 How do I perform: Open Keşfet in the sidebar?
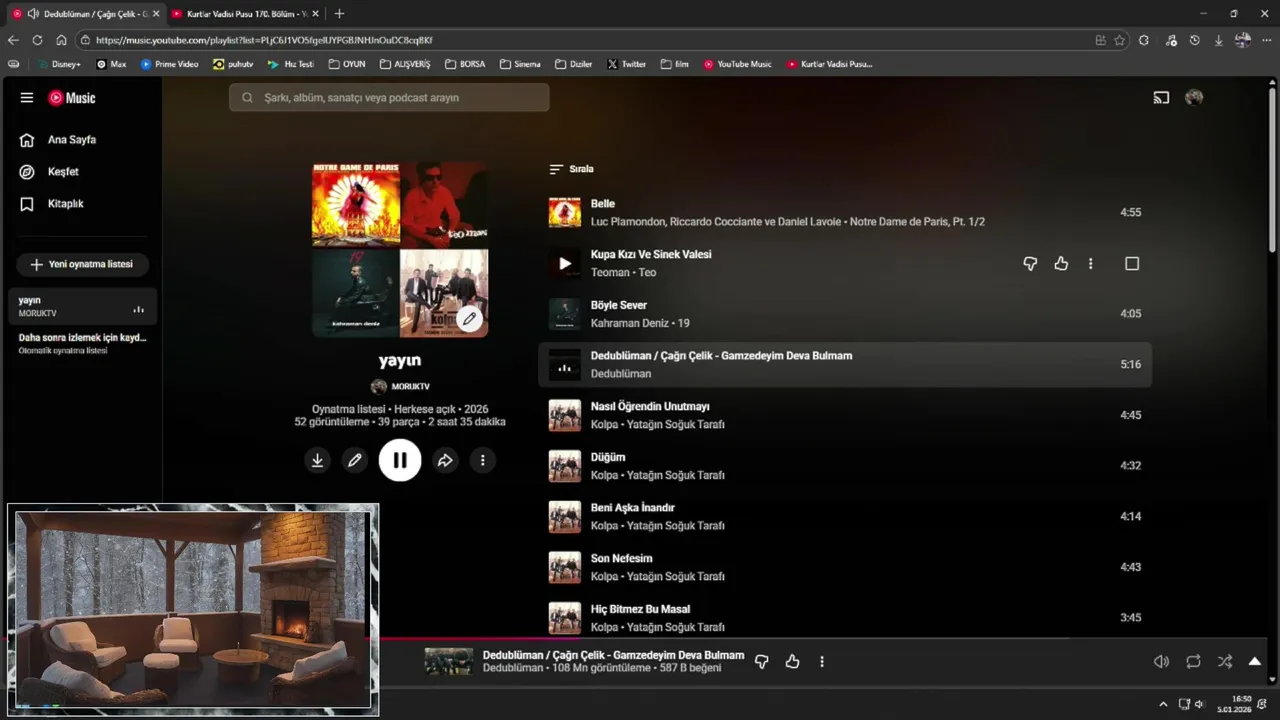pyautogui.click(x=81, y=172)
